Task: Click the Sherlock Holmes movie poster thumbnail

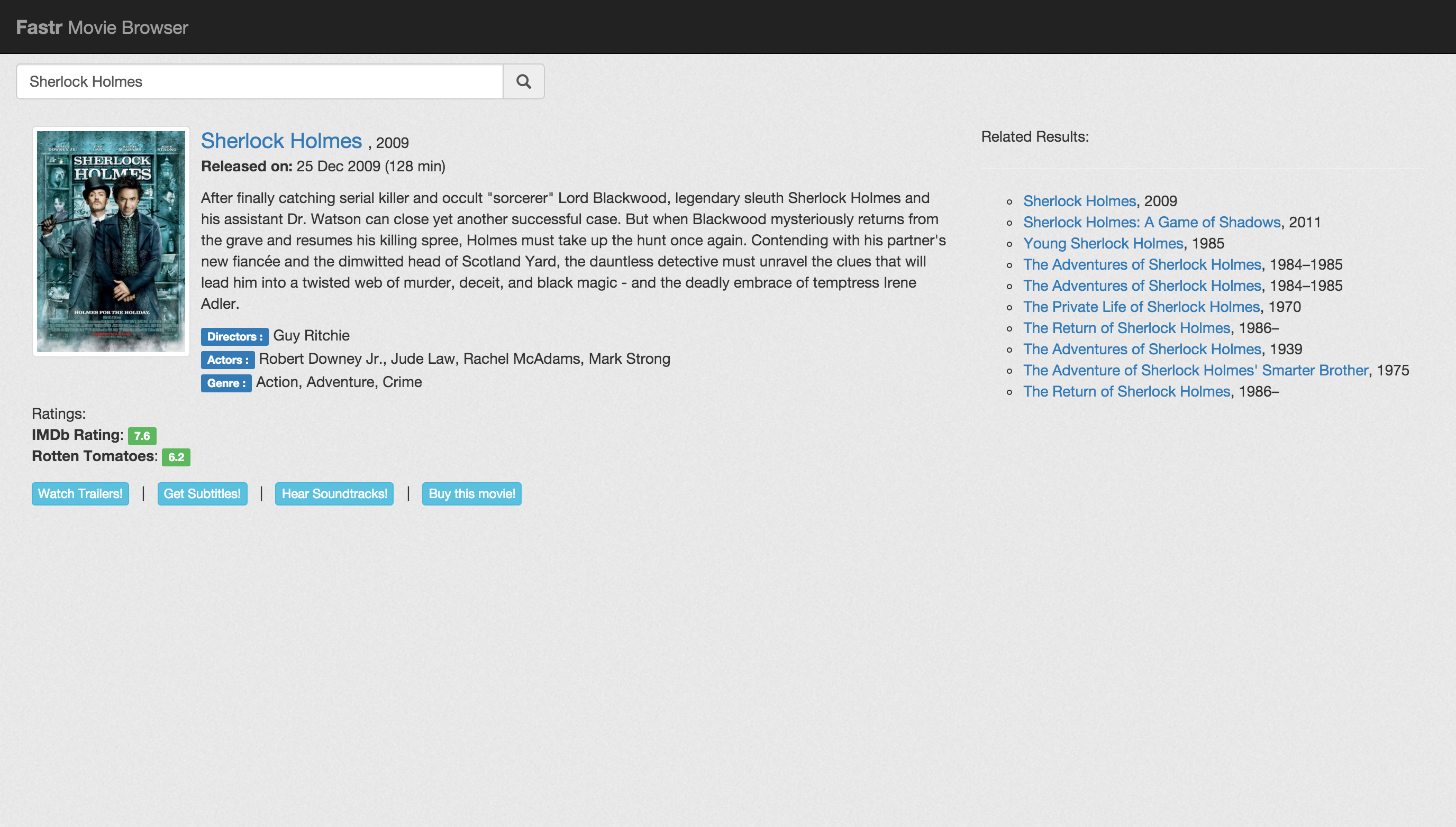Action: (x=111, y=242)
